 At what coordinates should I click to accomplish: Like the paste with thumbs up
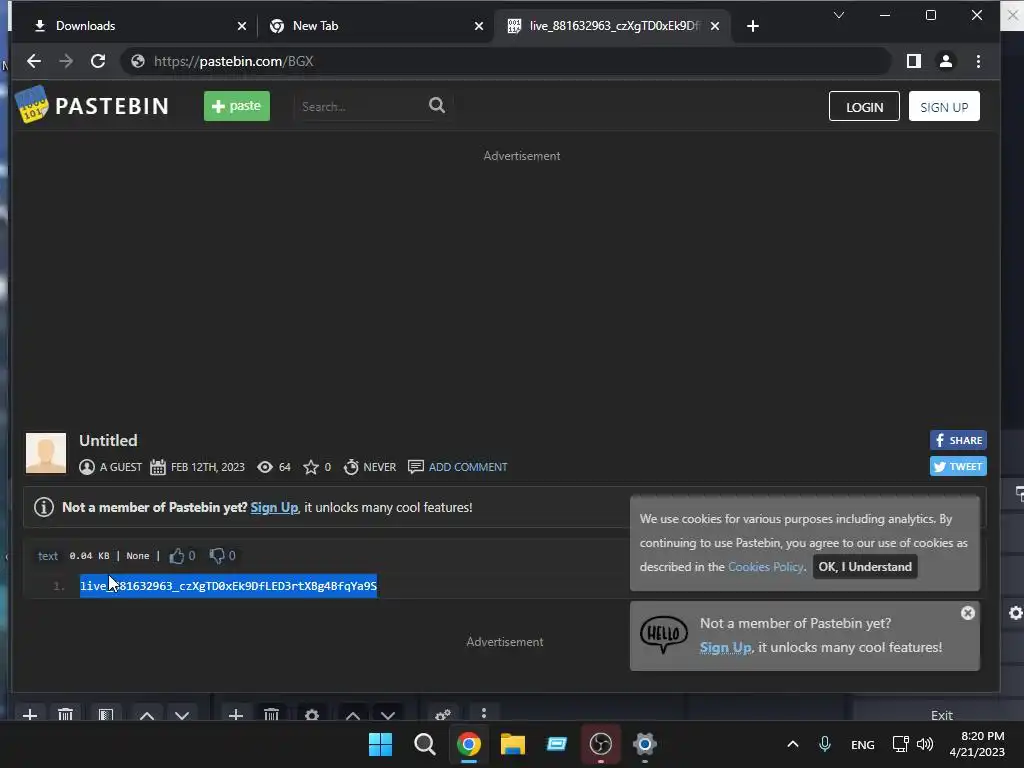(177, 556)
